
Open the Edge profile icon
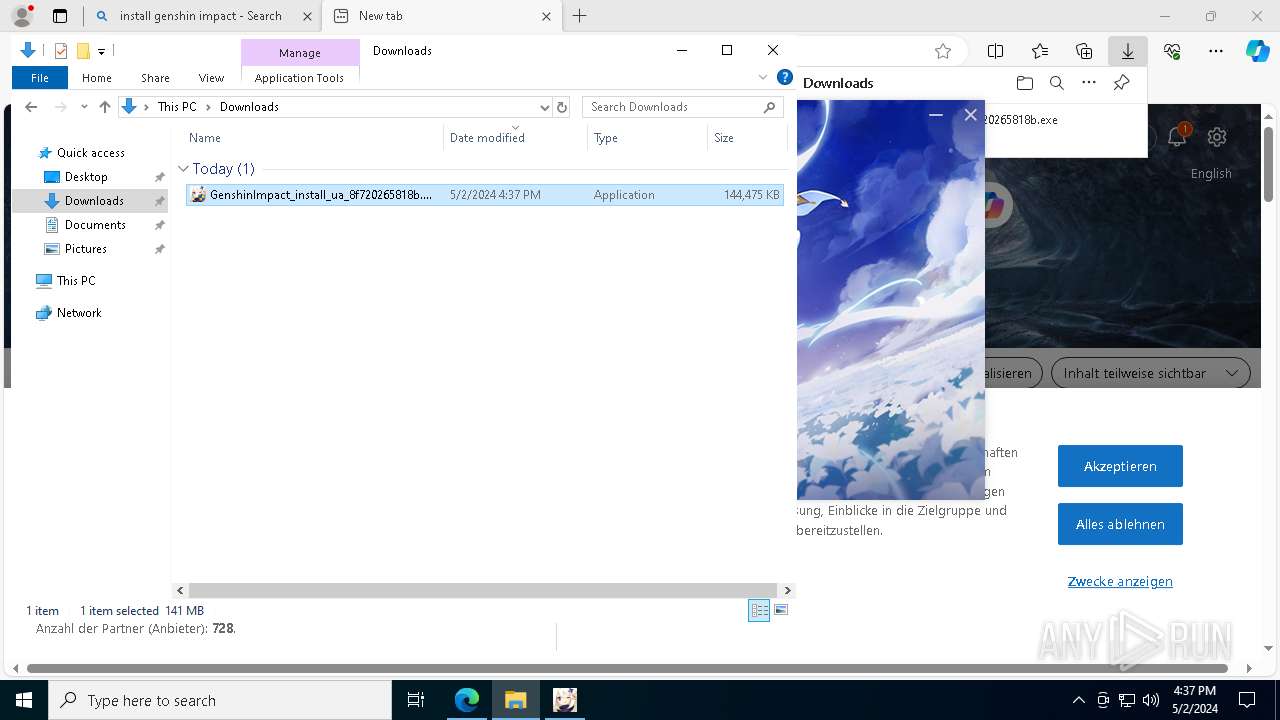click(x=22, y=16)
